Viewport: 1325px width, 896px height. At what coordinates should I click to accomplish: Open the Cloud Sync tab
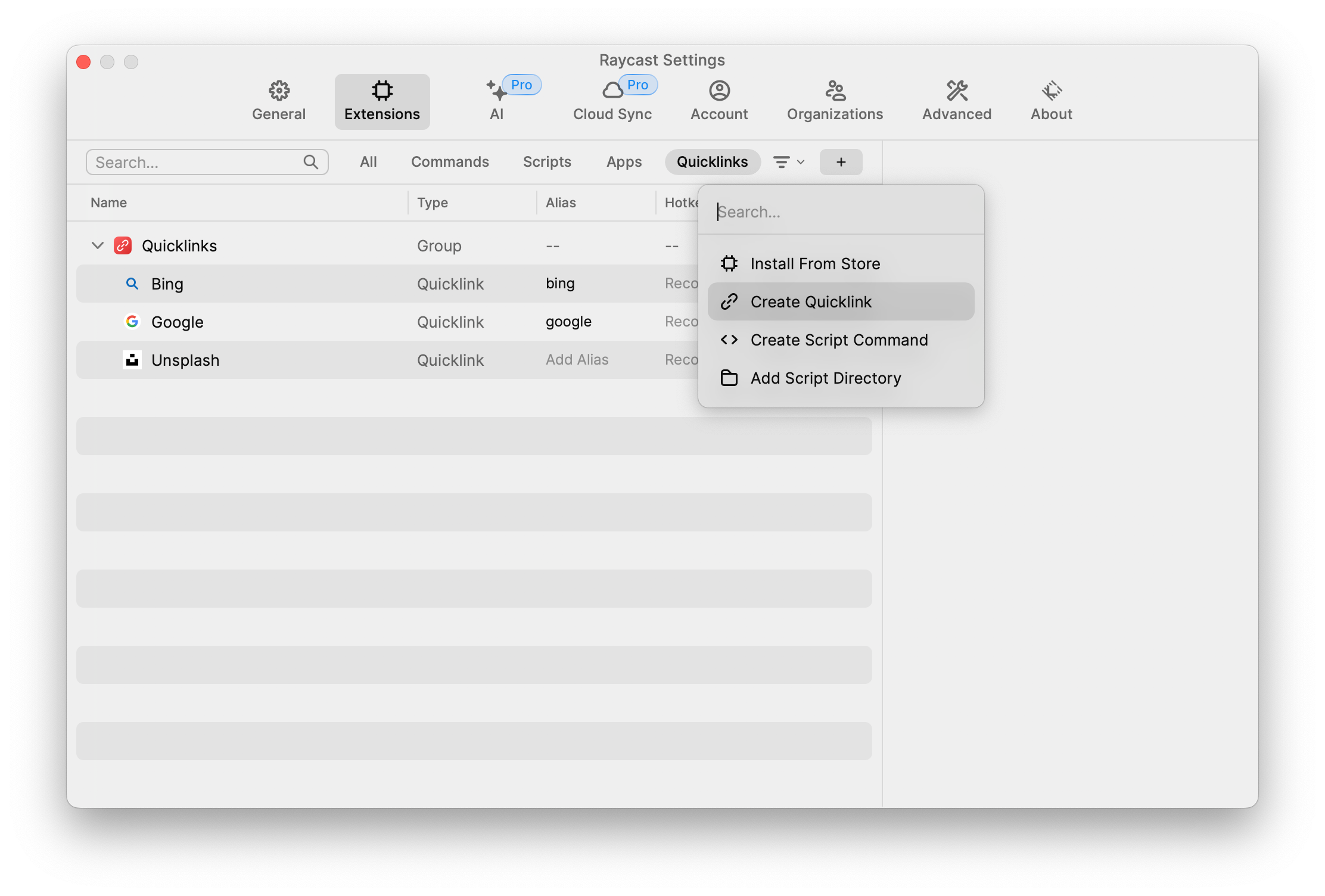[612, 101]
